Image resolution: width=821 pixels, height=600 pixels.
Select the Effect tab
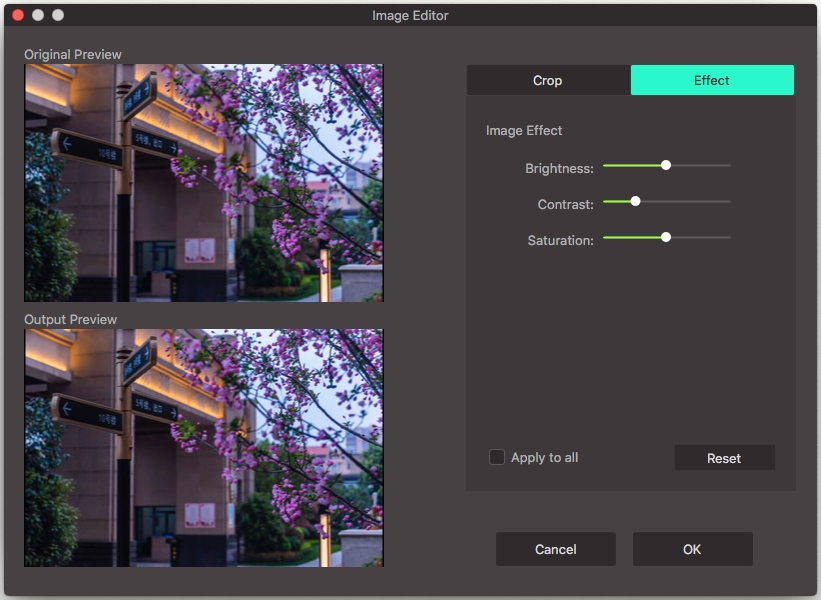(712, 80)
